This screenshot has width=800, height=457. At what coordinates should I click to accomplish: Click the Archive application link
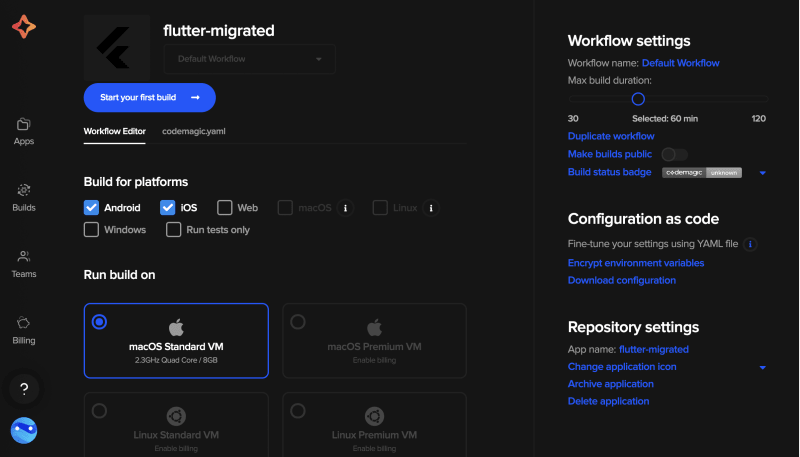(x=610, y=384)
